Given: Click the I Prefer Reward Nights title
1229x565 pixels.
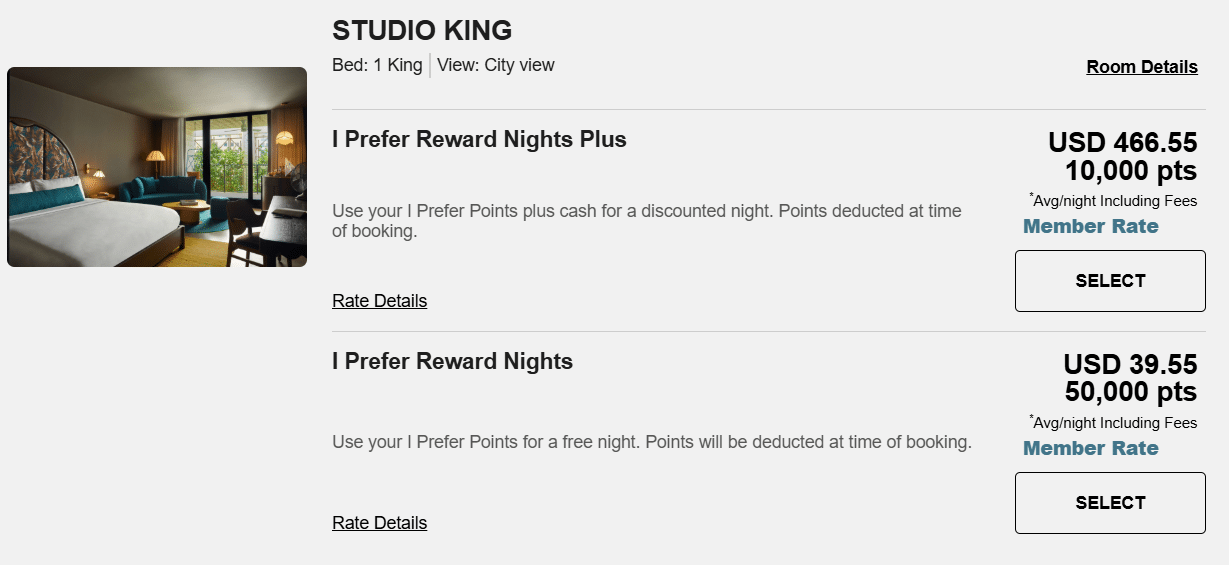Looking at the screenshot, I should [x=452, y=361].
